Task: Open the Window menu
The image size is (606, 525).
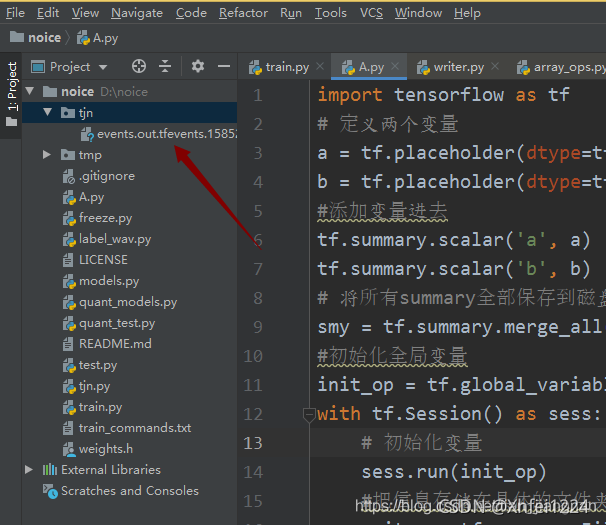Action: [418, 13]
